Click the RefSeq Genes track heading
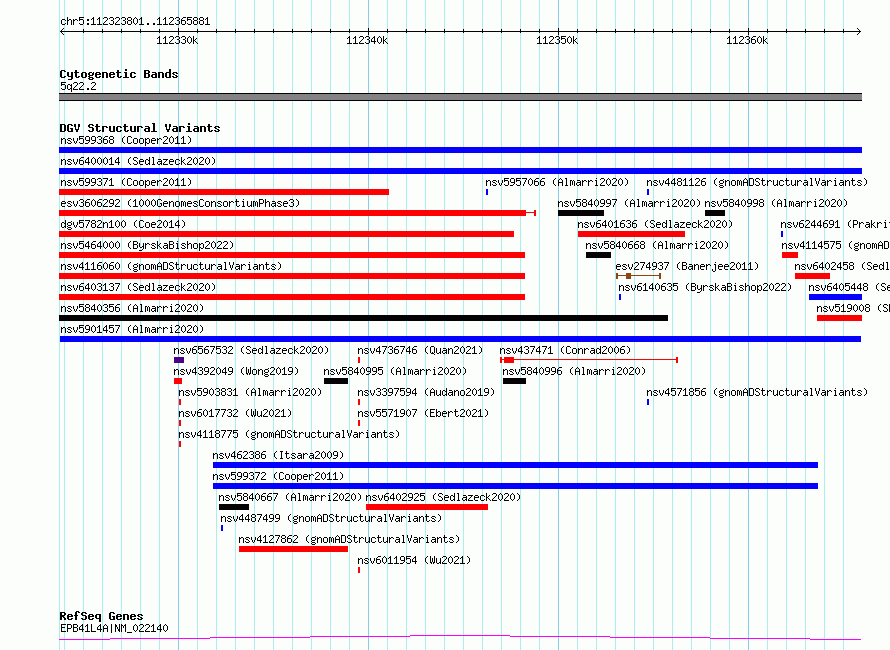This screenshot has height=650, width=890. (x=102, y=616)
